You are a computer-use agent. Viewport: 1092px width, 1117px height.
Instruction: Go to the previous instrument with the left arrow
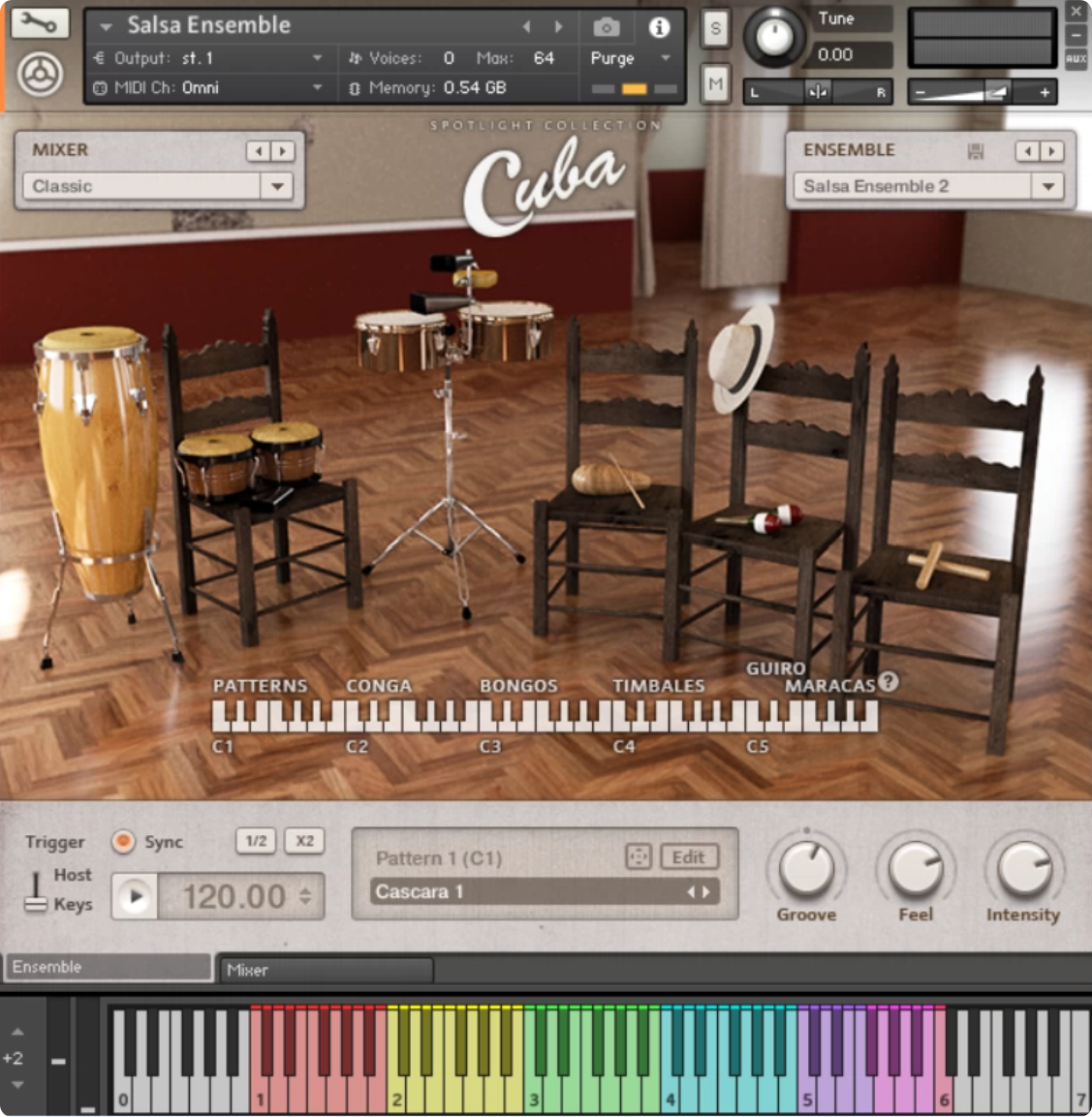point(526,27)
